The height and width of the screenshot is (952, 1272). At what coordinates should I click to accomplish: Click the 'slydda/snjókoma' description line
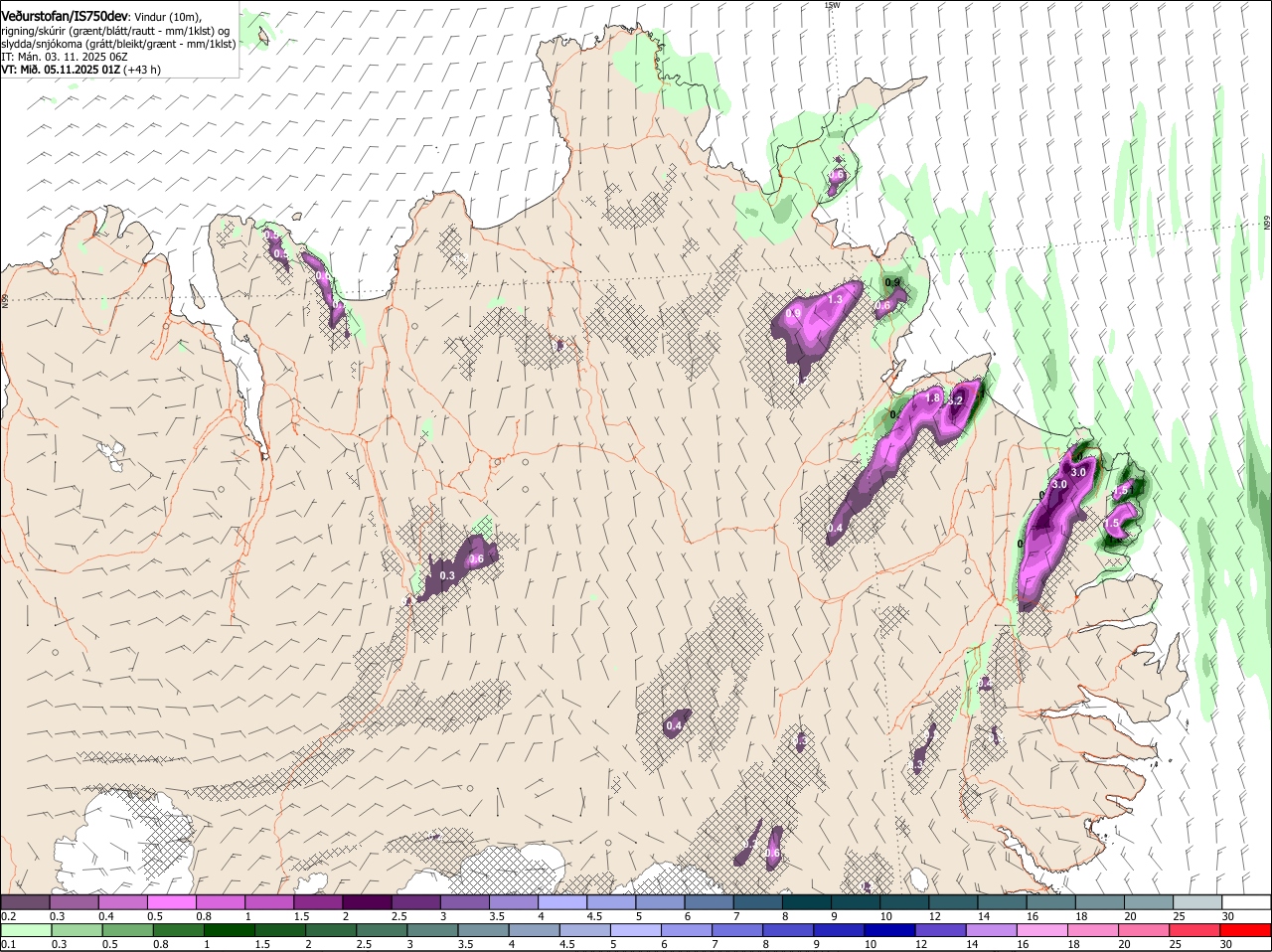(x=118, y=44)
